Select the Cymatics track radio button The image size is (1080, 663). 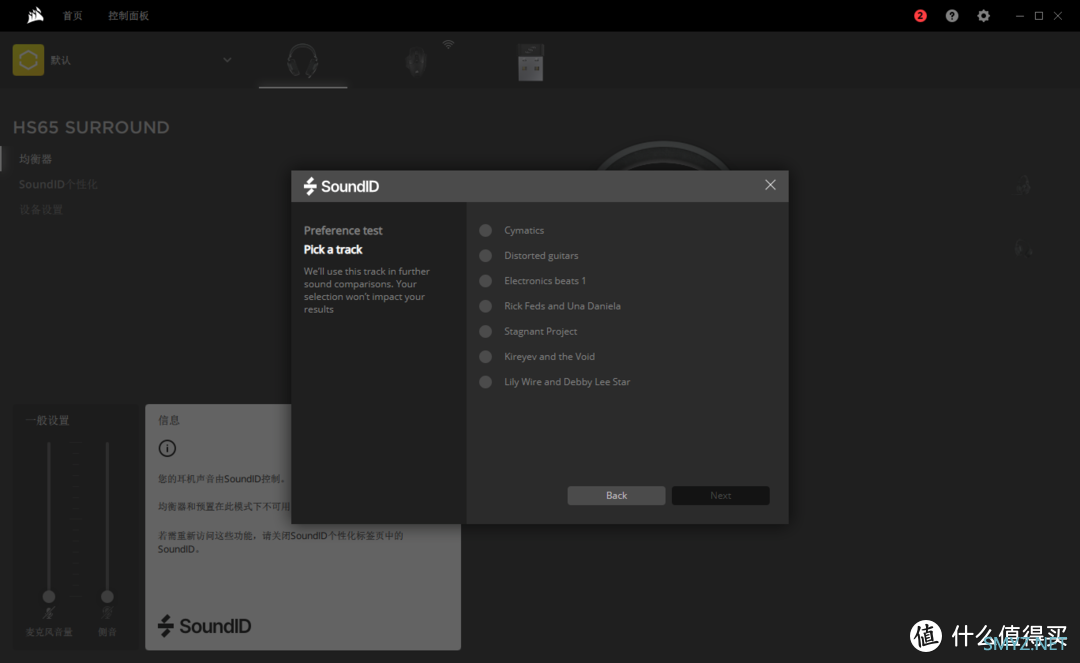(x=486, y=231)
